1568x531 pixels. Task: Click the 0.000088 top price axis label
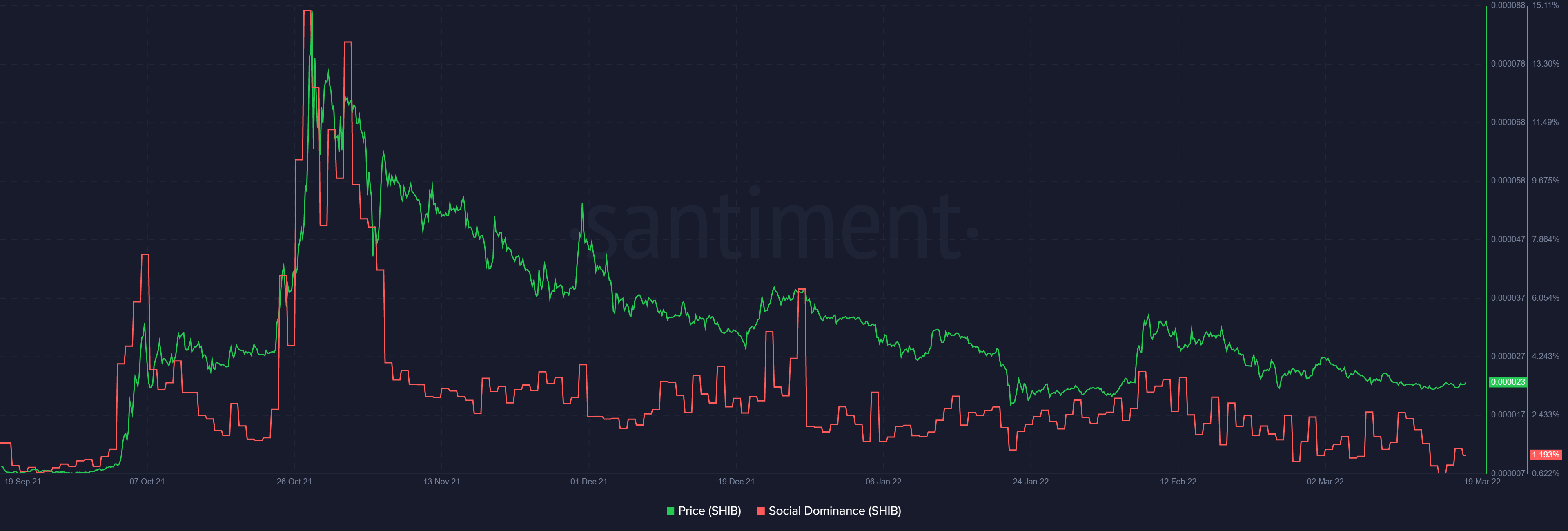click(x=1508, y=5)
